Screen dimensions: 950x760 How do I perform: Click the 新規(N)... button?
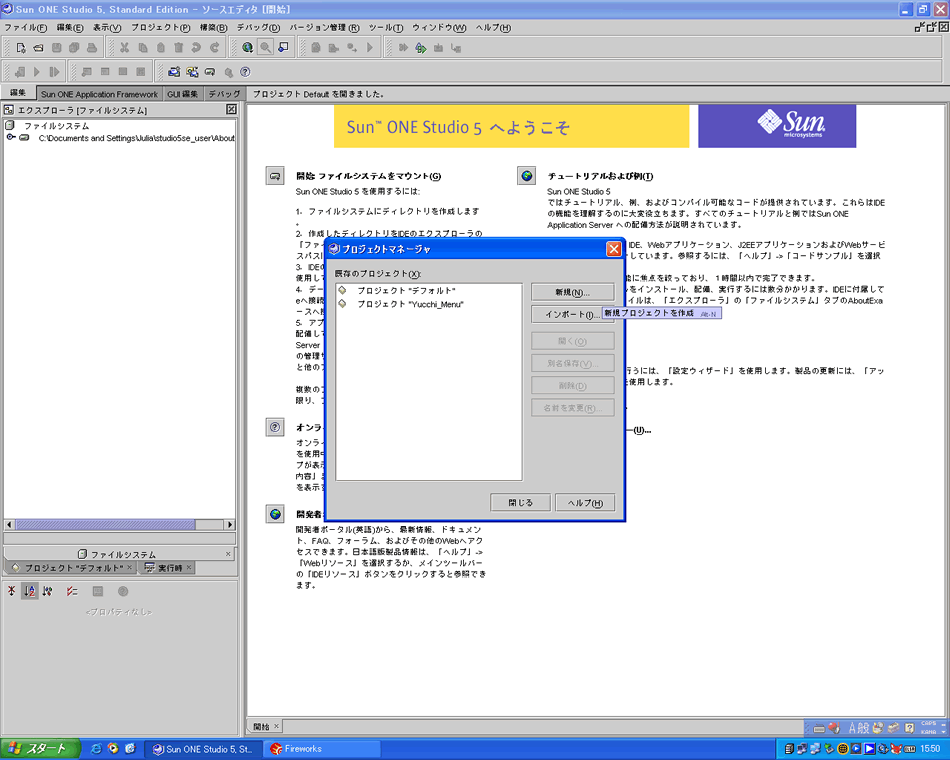point(573,291)
